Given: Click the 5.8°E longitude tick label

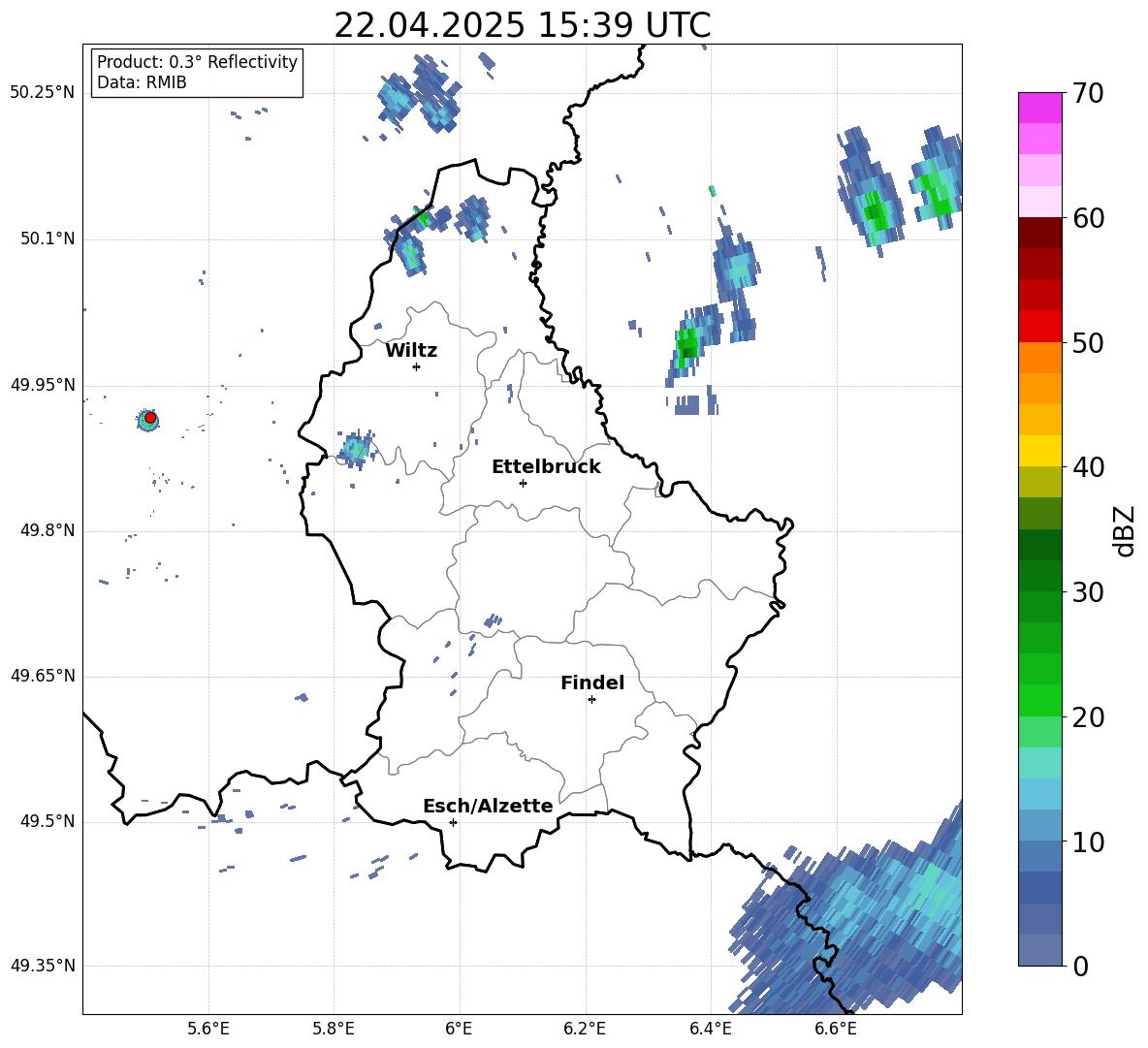Looking at the screenshot, I should tap(334, 1029).
